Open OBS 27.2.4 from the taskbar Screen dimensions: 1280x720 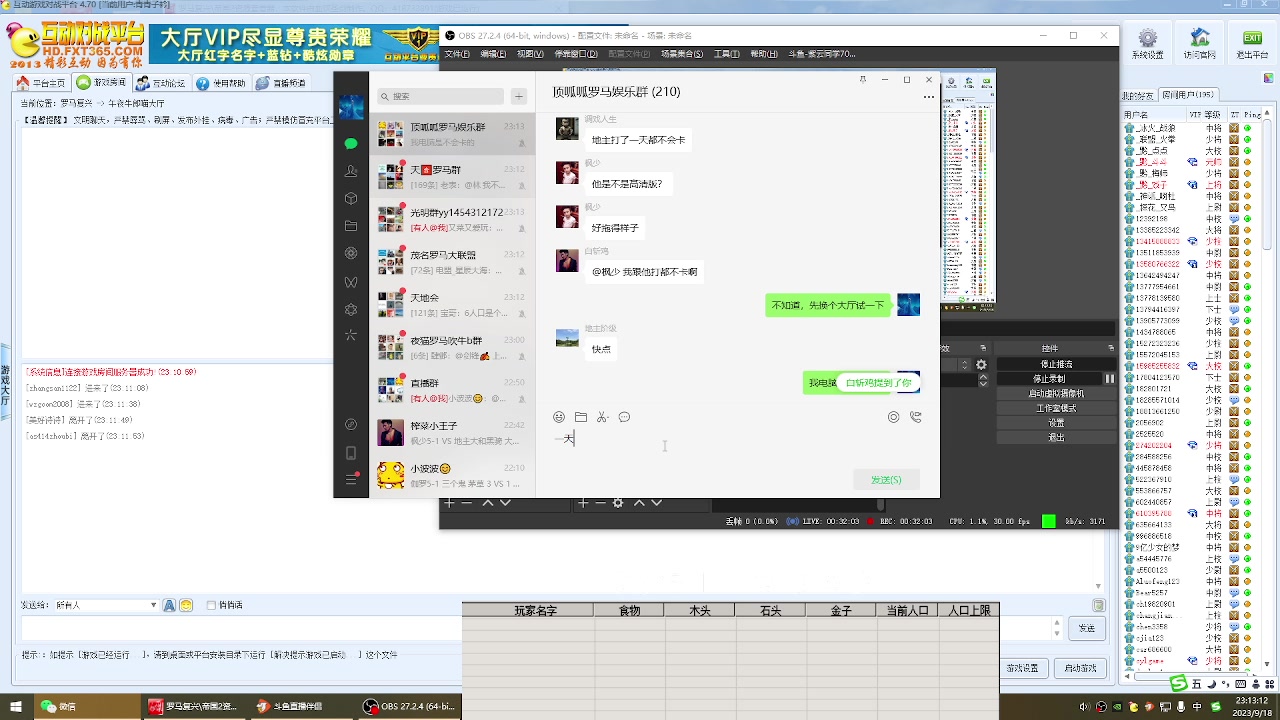[x=410, y=706]
